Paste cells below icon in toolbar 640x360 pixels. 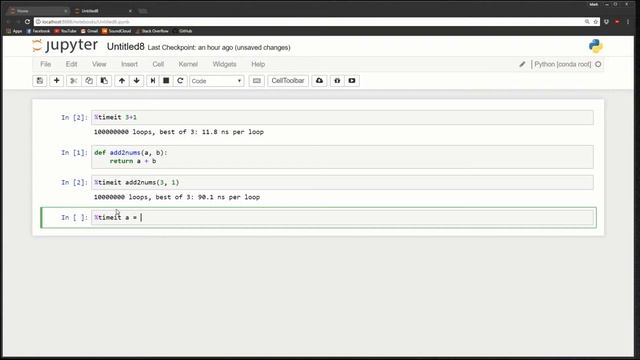(x=104, y=81)
